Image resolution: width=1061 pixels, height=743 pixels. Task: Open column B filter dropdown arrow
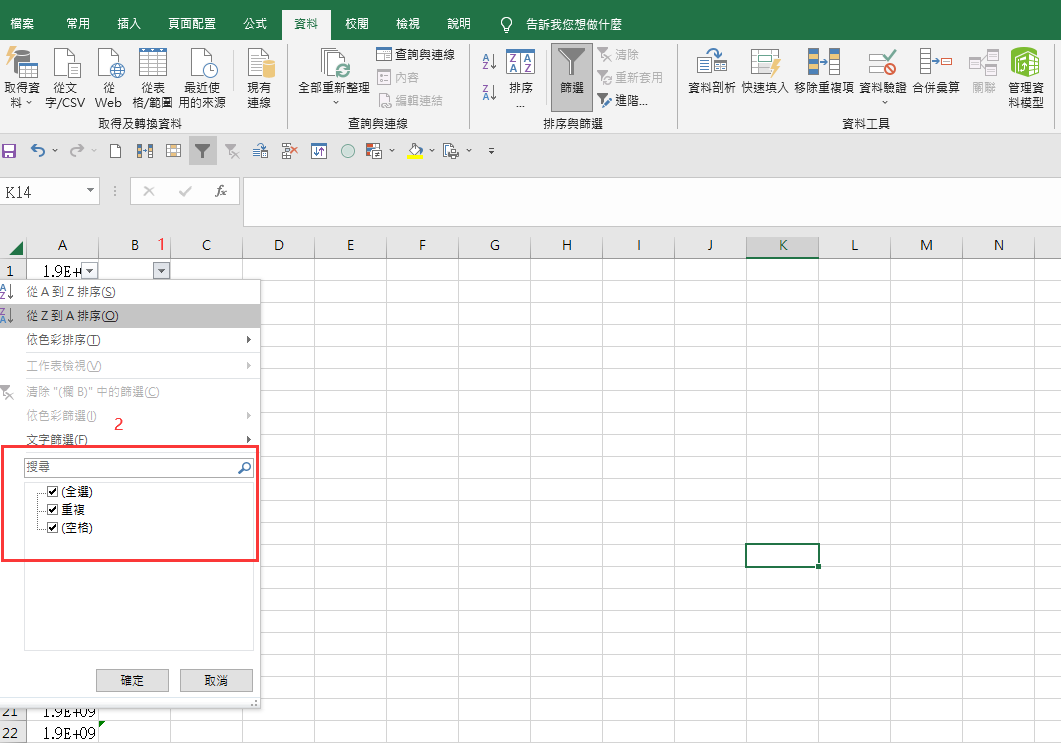[162, 270]
